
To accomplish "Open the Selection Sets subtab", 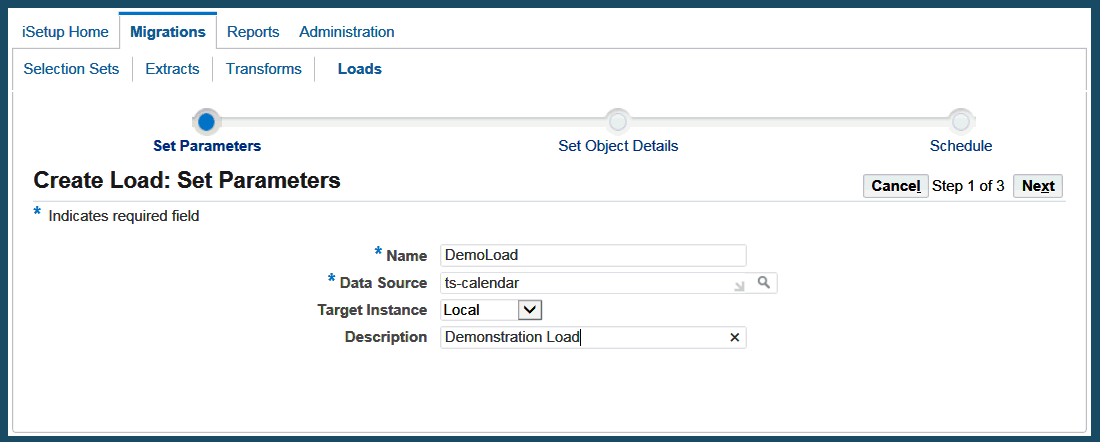I will [71, 69].
